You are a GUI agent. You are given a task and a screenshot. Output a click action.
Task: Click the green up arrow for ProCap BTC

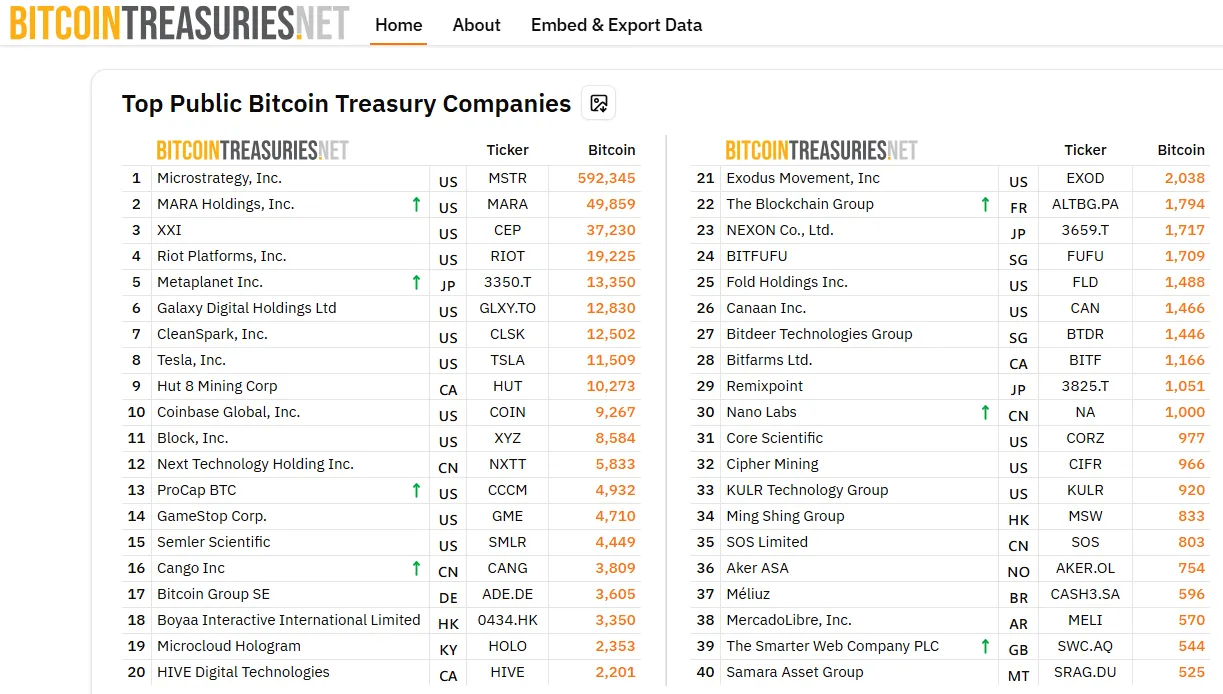(x=416, y=490)
